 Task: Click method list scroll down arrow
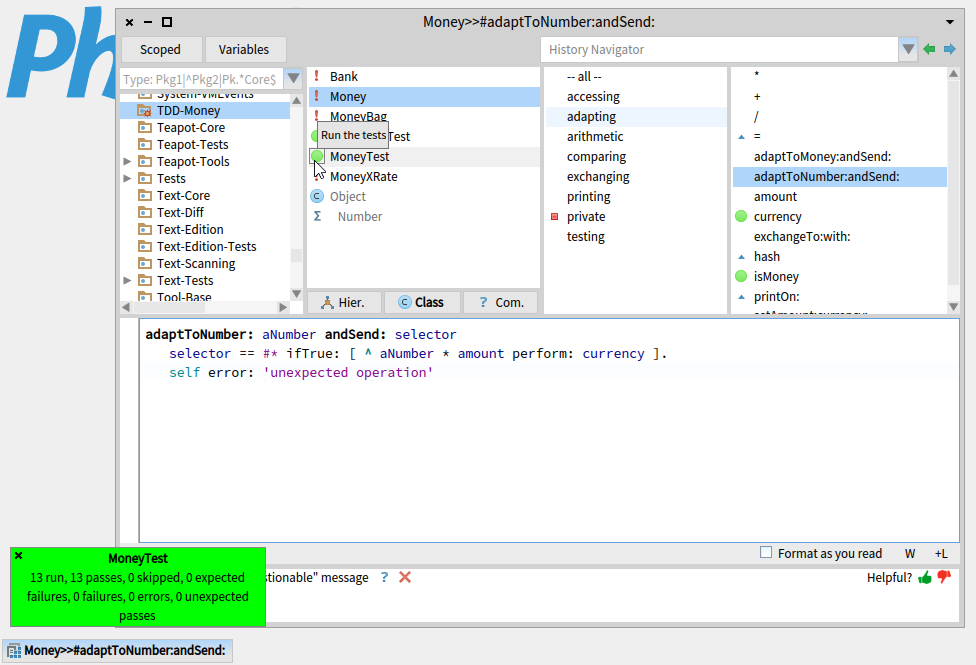coord(954,306)
